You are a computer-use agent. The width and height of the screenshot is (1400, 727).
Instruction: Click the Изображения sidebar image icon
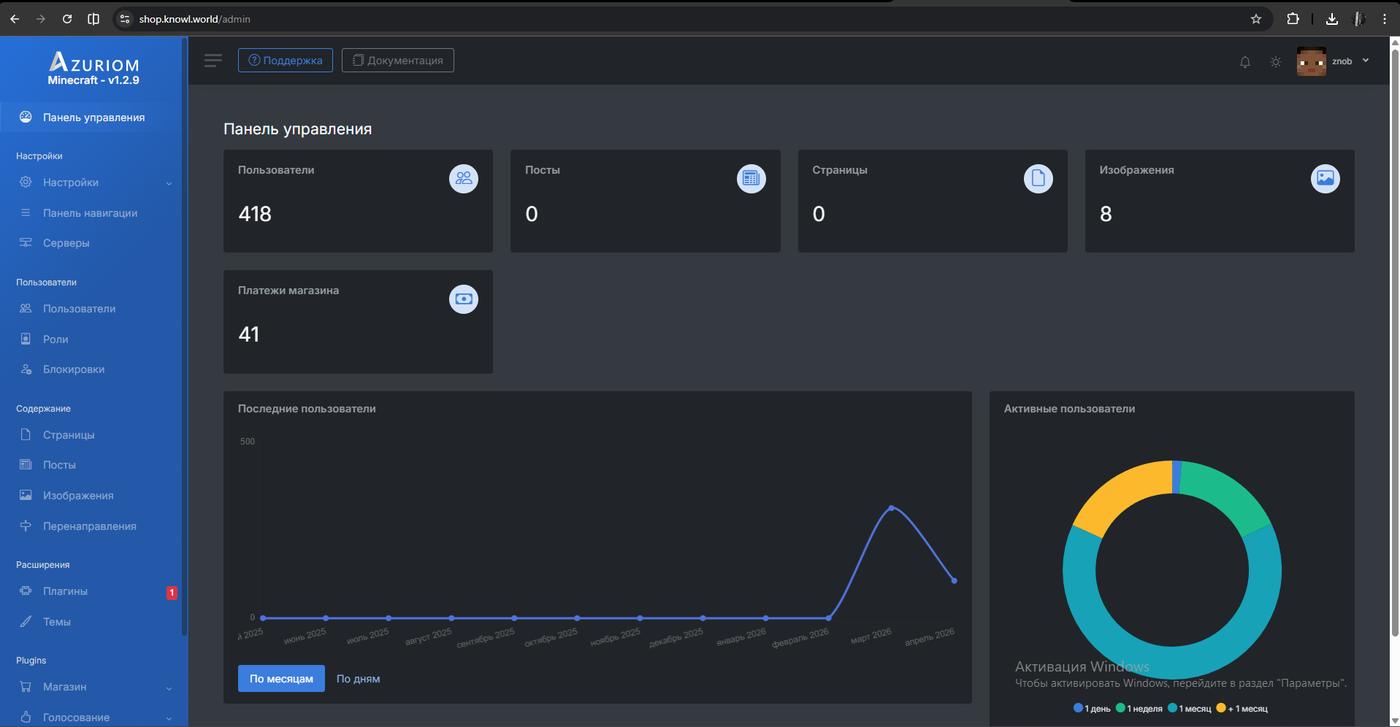coord(26,495)
